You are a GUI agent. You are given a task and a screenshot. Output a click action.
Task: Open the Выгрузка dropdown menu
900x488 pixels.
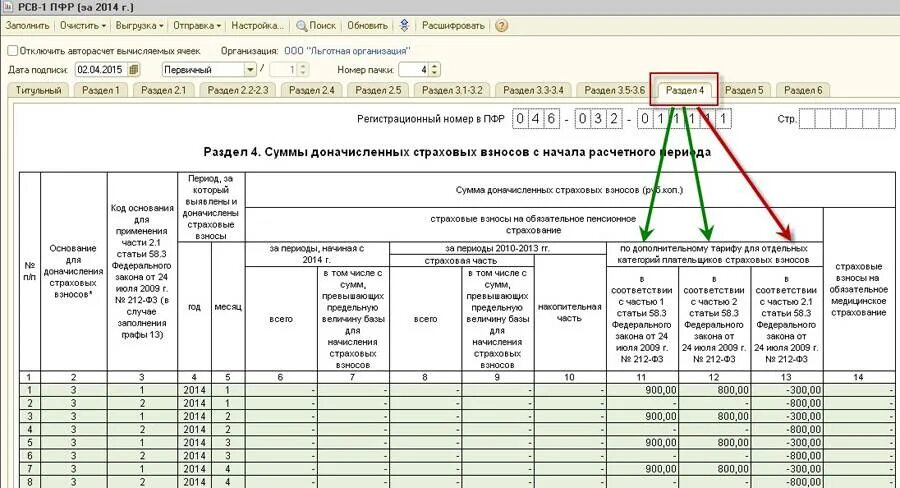coord(139,26)
